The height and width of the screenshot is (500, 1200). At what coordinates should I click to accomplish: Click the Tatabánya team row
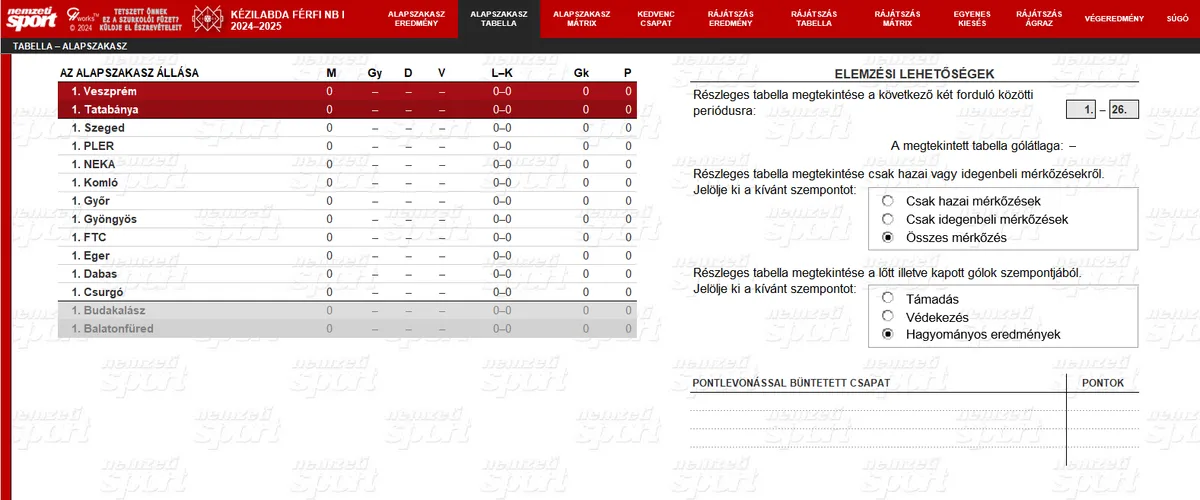[x=346, y=110]
